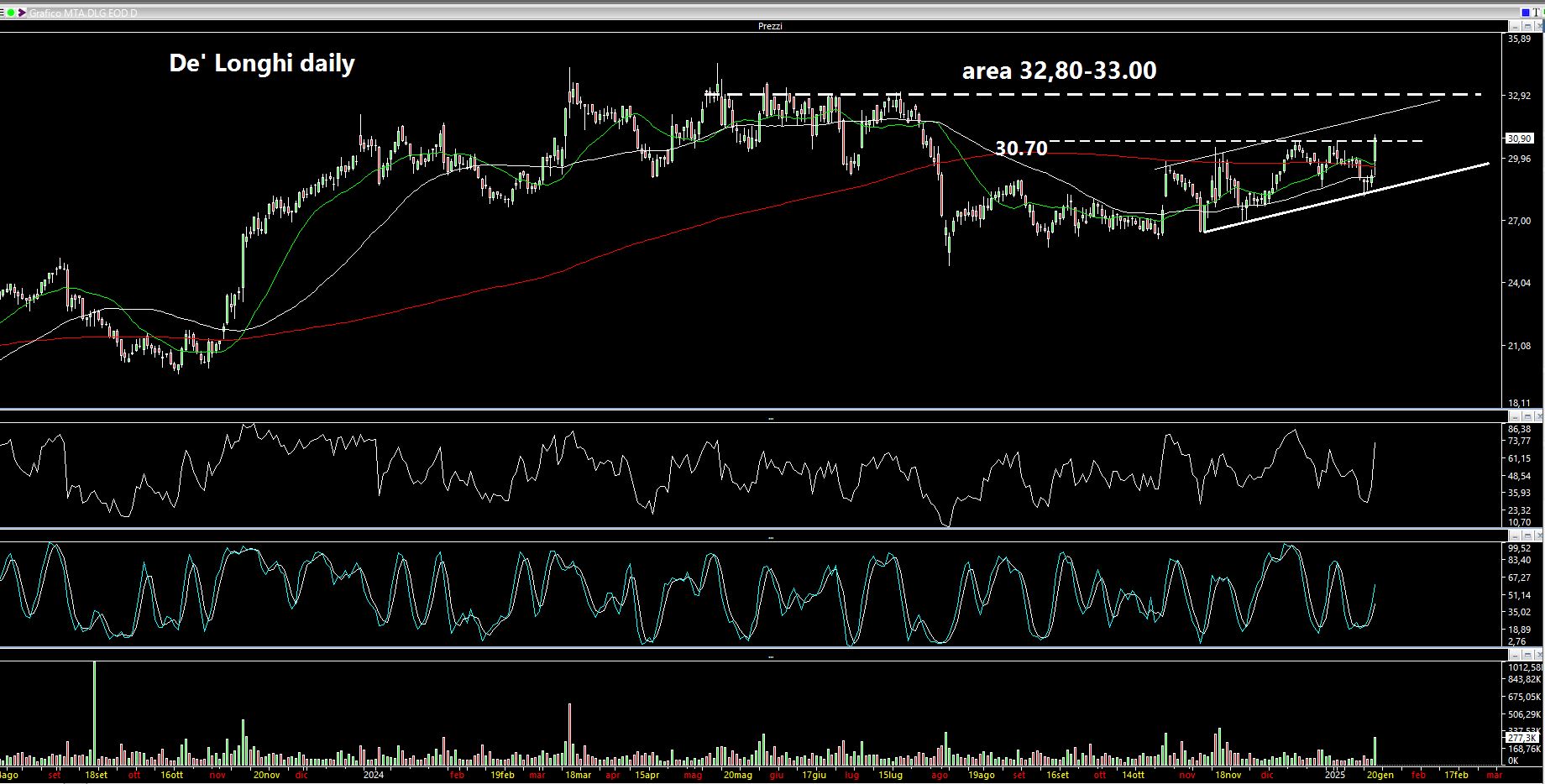Click the 21,08 price axis label

1519,346
